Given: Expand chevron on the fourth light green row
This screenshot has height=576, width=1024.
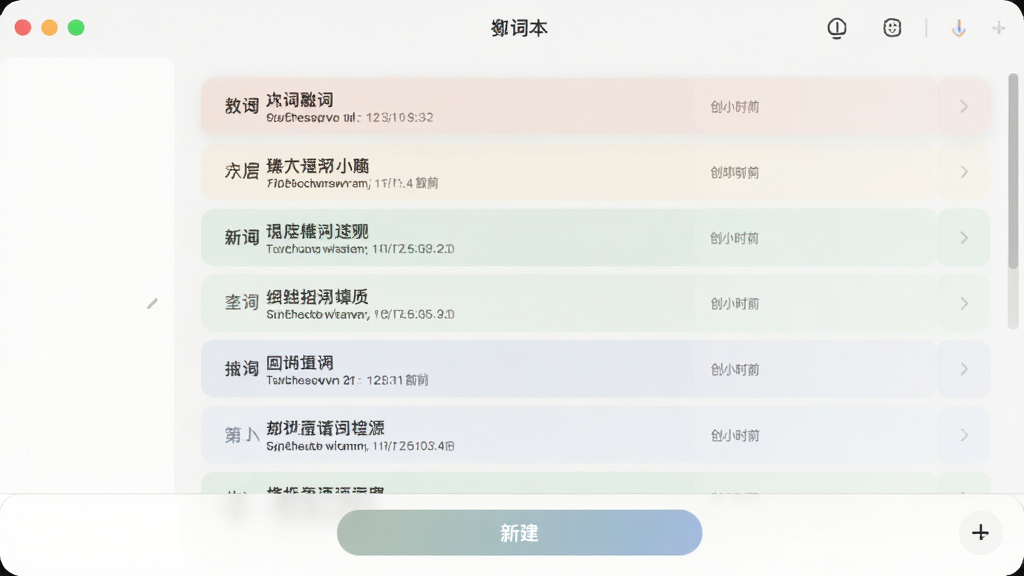Looking at the screenshot, I should 964,304.
